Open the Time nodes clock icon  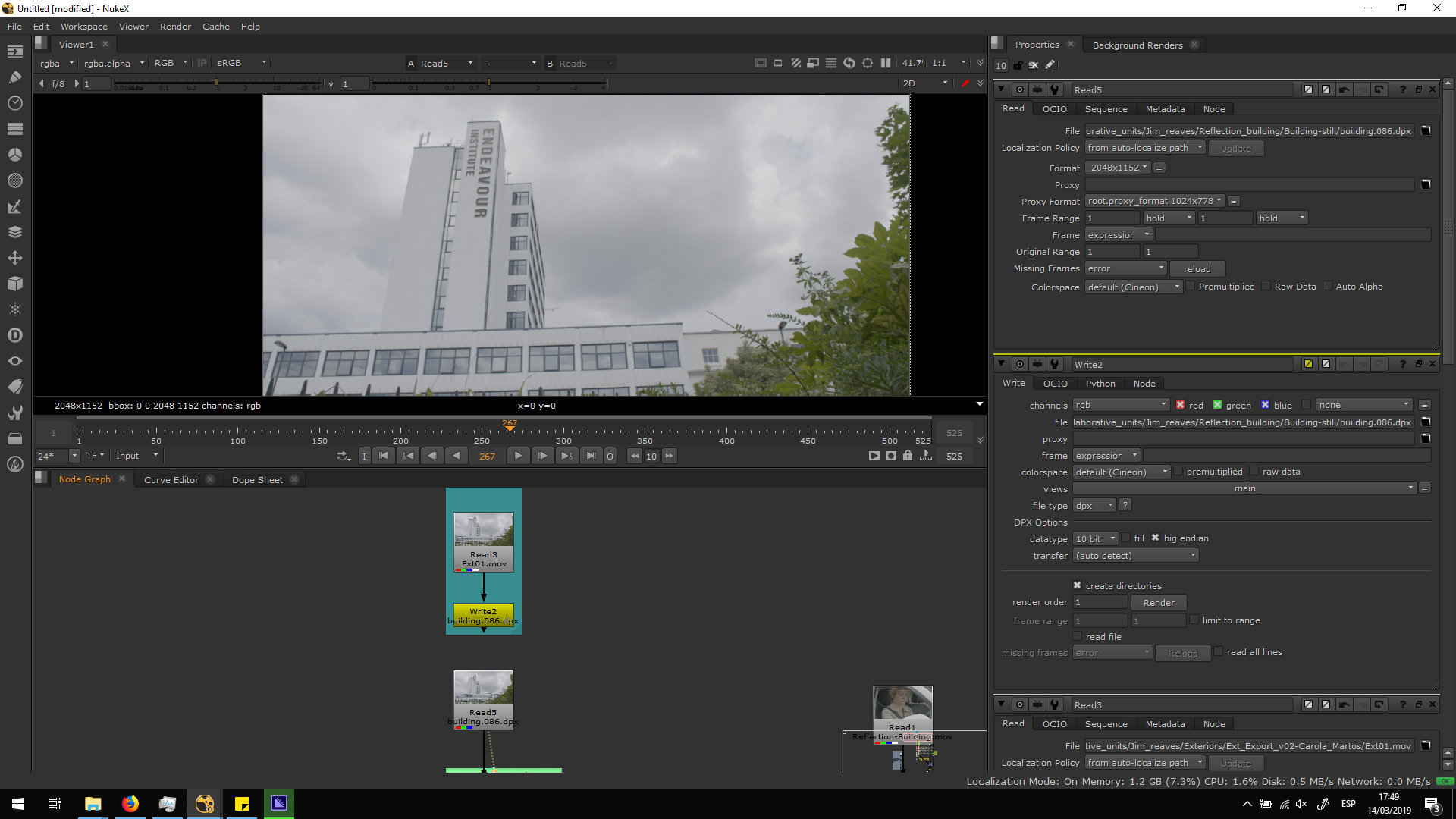pos(14,103)
